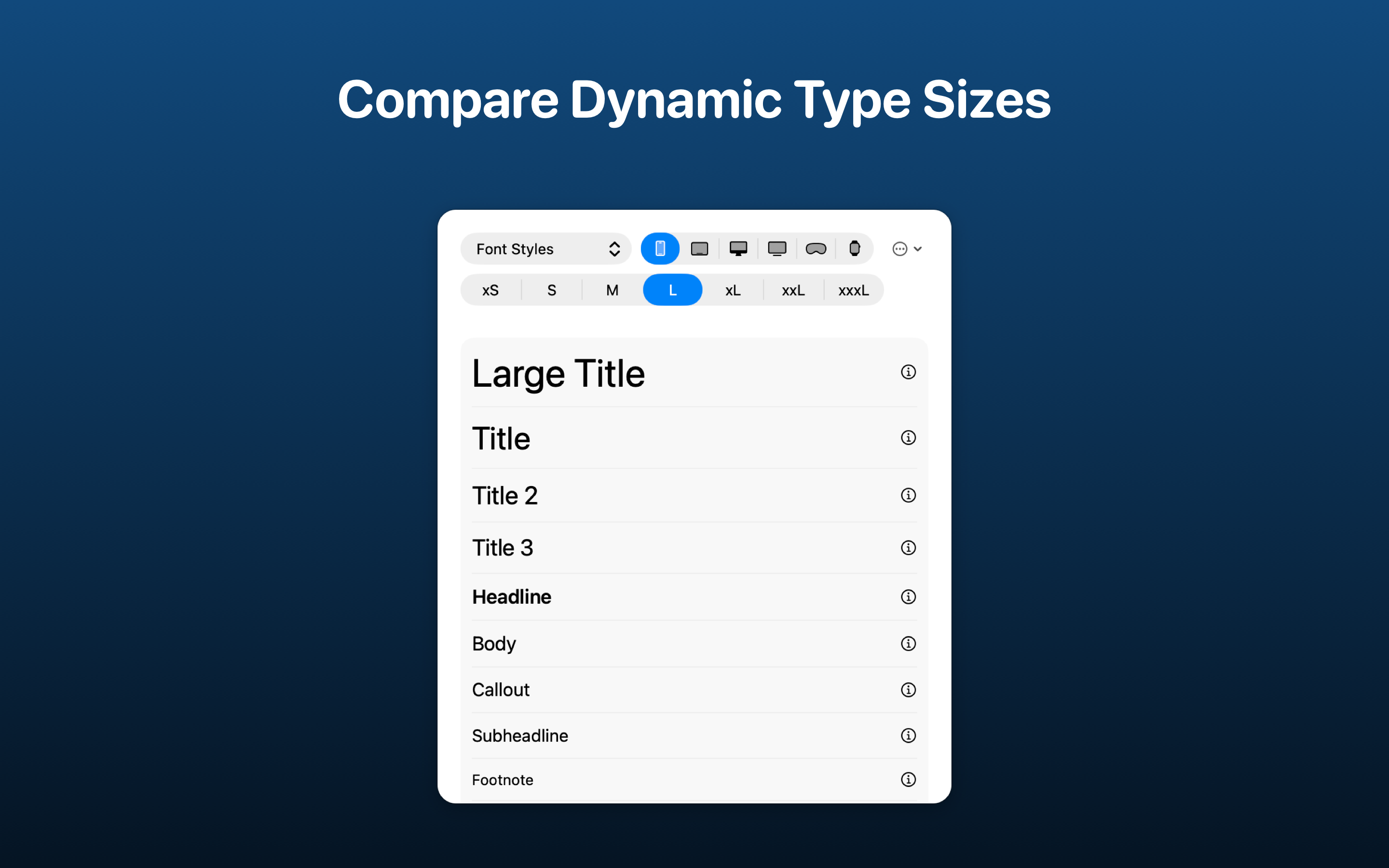1389x868 pixels.
Task: Show info for Footnote style
Action: pyautogui.click(x=908, y=780)
